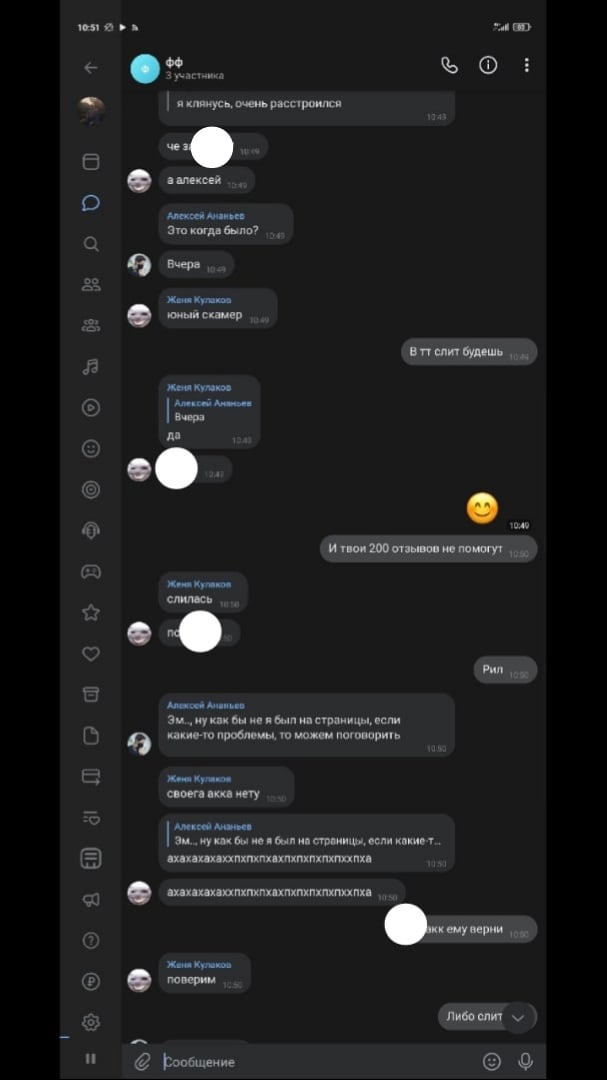
Task: Open the friends sidebar icon
Action: pyautogui.click(x=90, y=284)
